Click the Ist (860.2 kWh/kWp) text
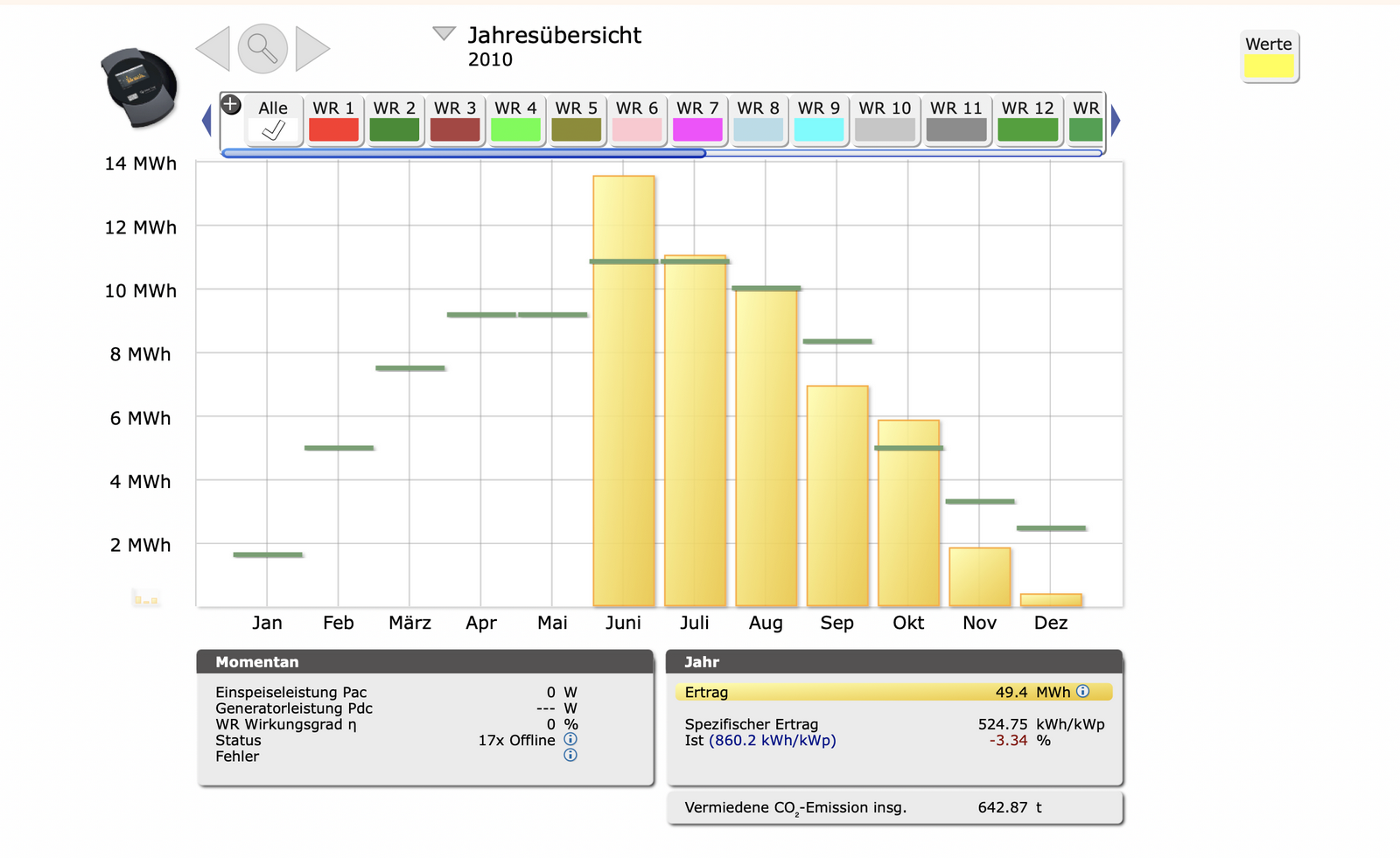This screenshot has height=858, width=1400. 760,741
